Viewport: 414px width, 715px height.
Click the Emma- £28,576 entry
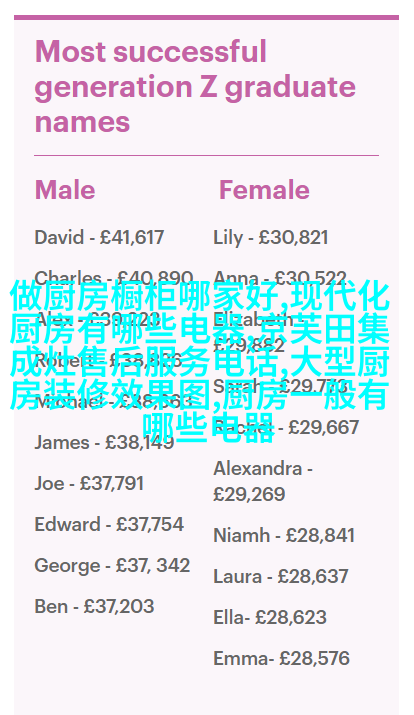(281, 658)
